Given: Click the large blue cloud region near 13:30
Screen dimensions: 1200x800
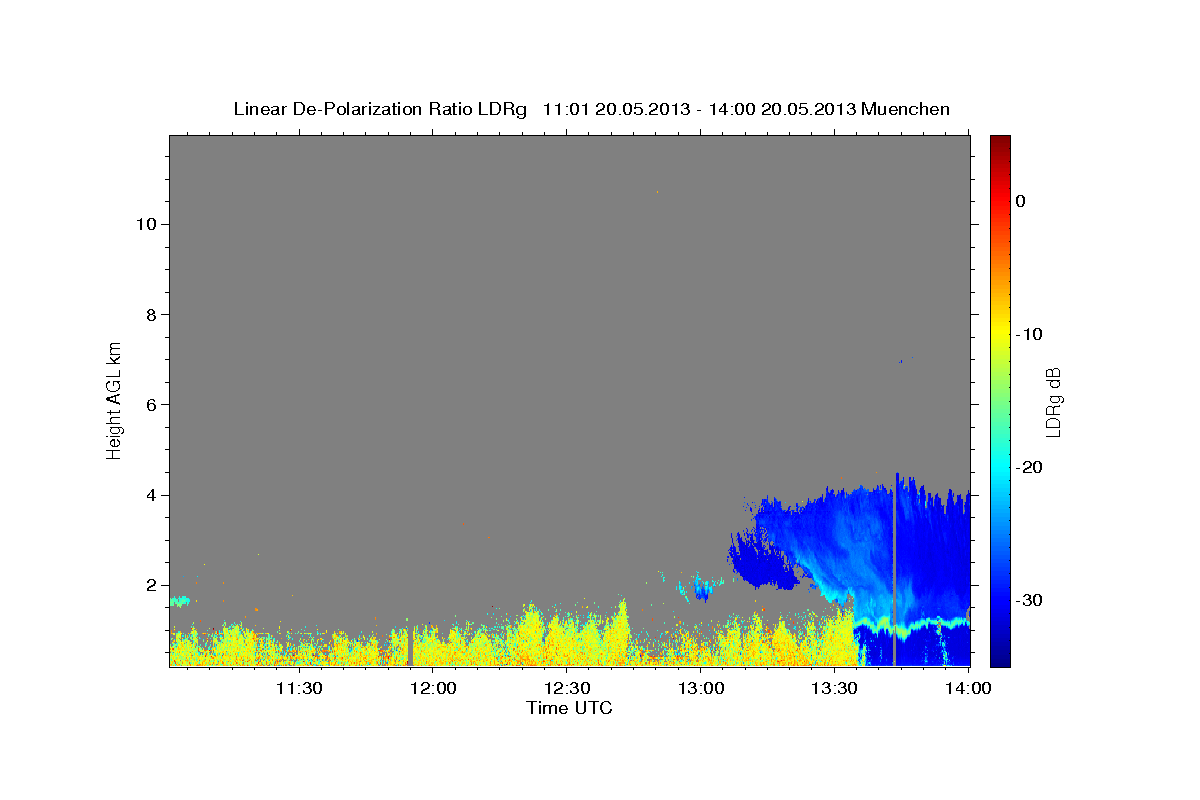Looking at the screenshot, I should click(x=850, y=545).
